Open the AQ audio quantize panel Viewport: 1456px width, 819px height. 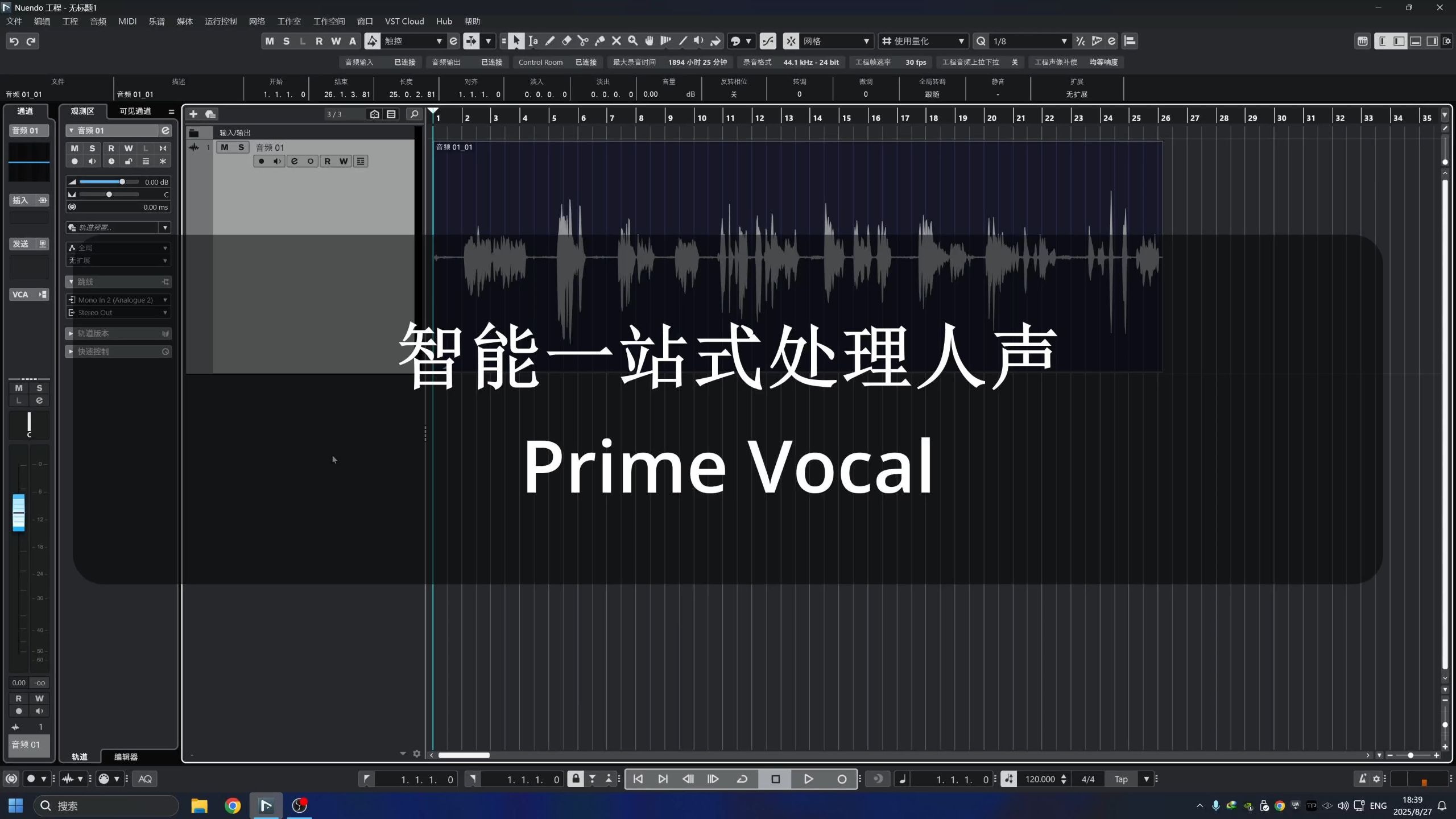pos(145,779)
